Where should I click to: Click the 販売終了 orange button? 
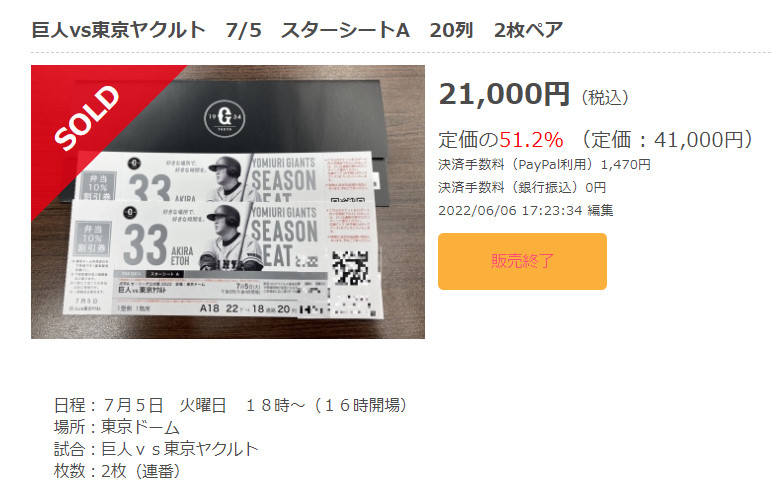coord(522,261)
